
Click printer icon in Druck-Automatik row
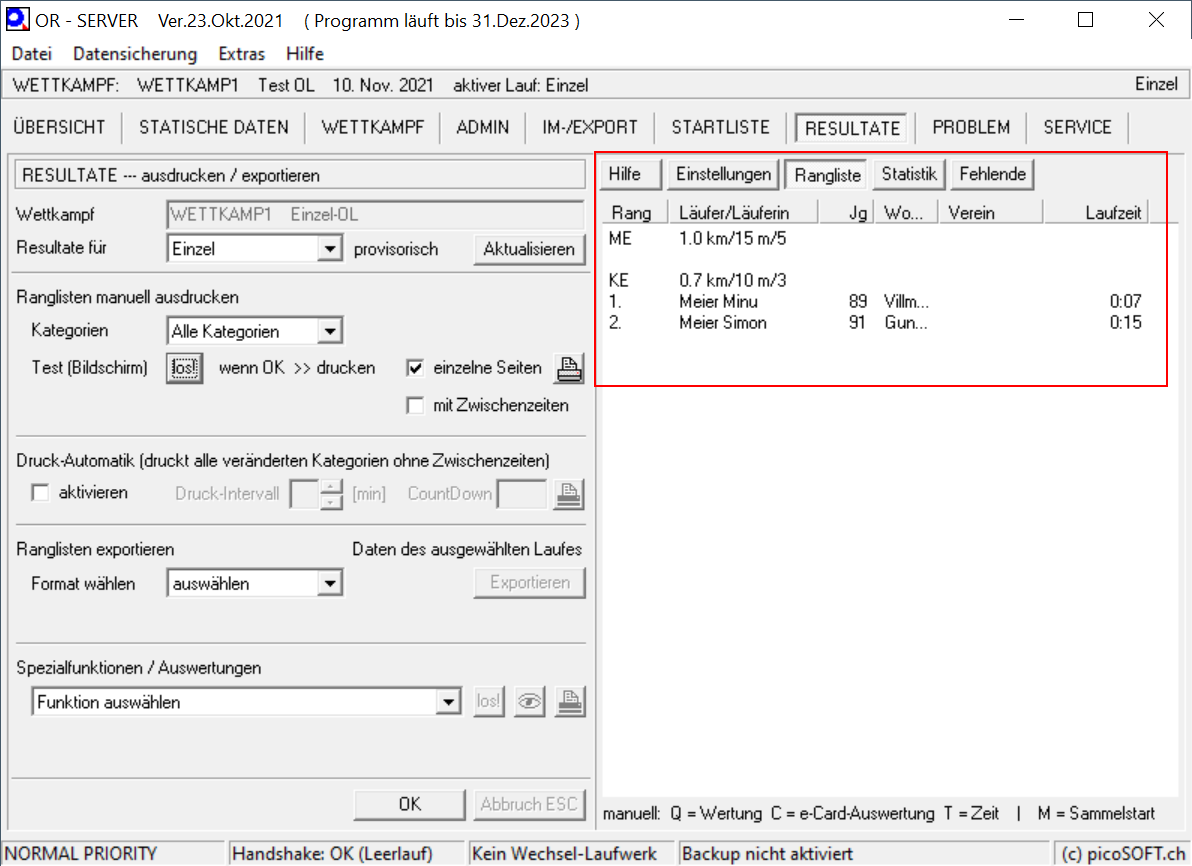[x=569, y=494]
